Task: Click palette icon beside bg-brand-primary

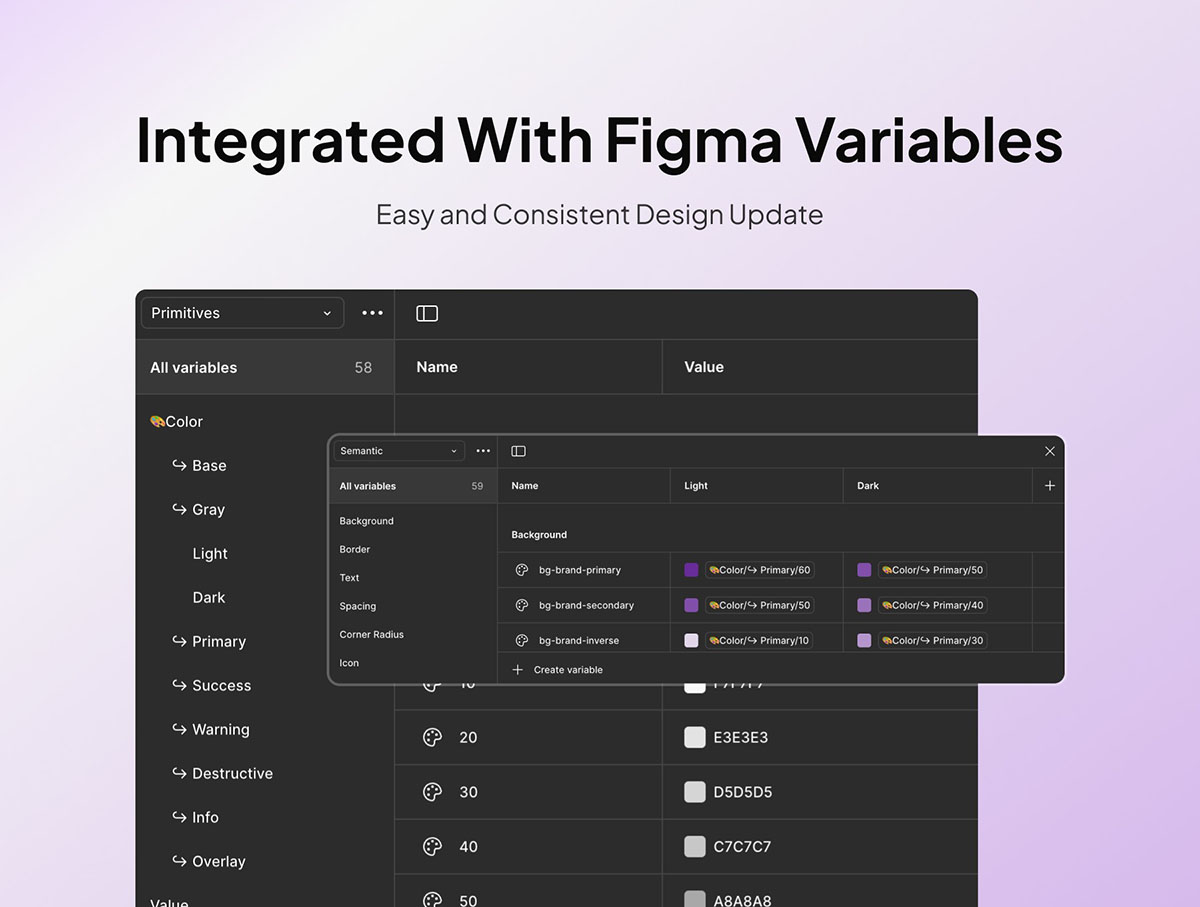Action: pos(521,570)
